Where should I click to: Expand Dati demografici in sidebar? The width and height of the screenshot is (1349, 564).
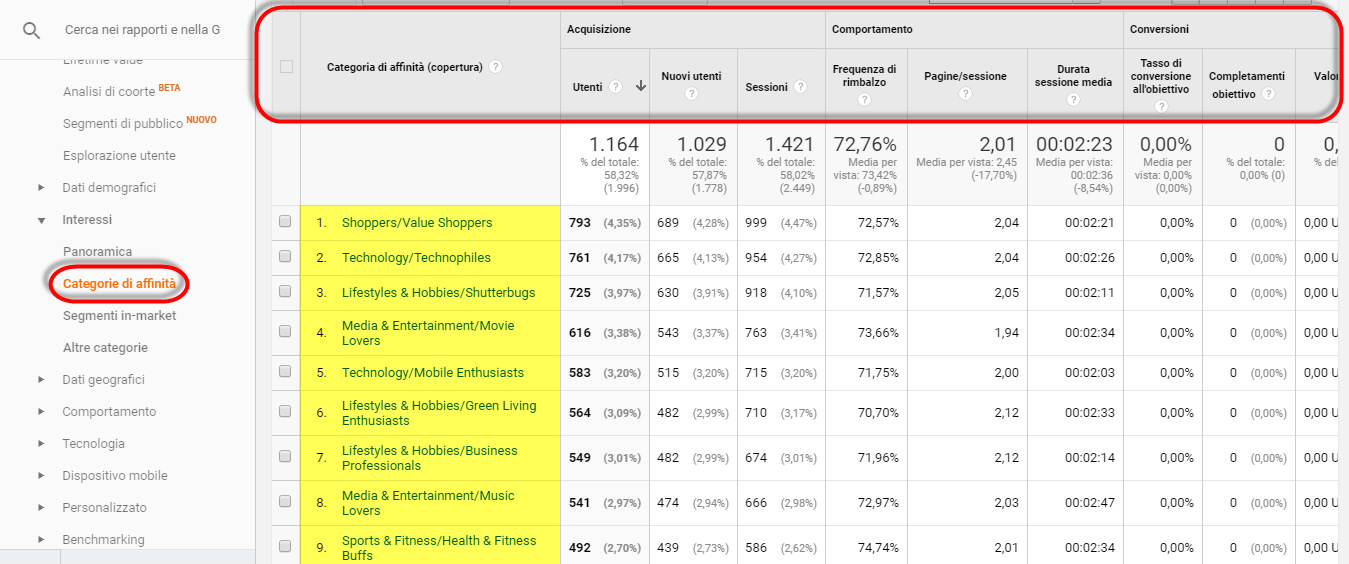(41, 188)
